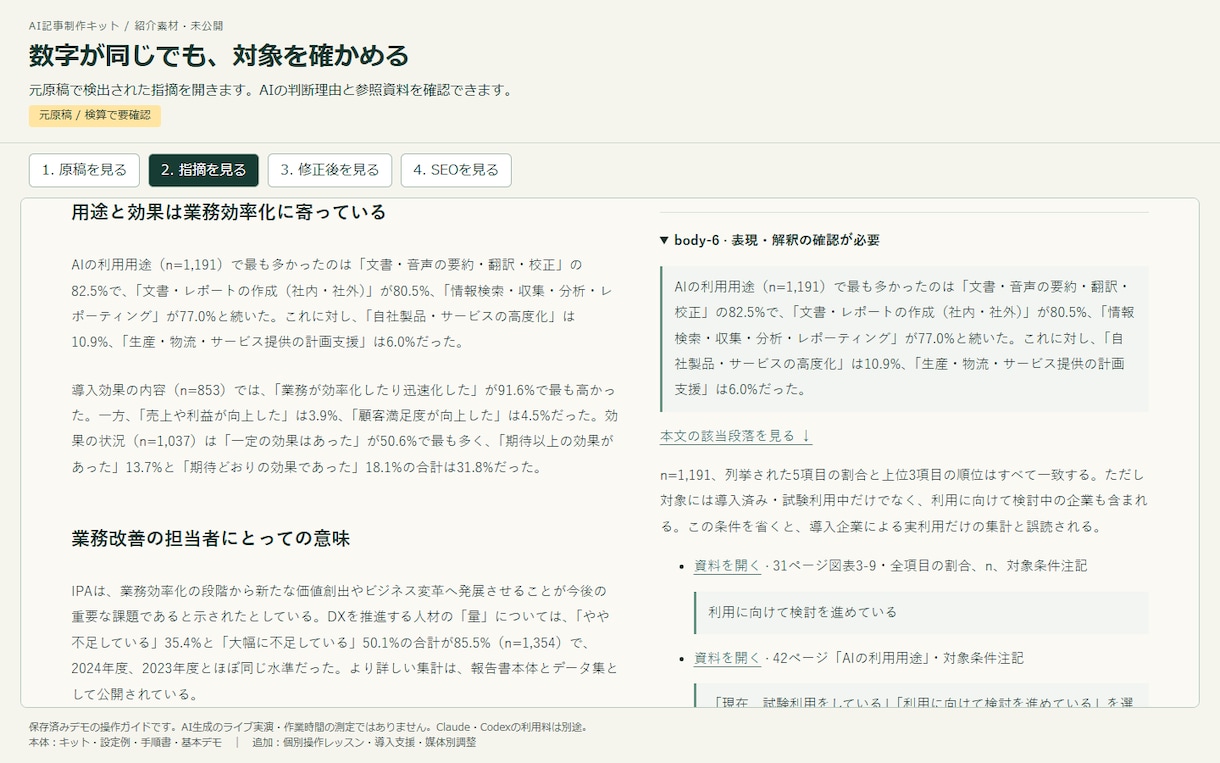This screenshot has height=763, width=1220.
Task: Select the 2. 指摘を見る tab
Action: pos(204,170)
